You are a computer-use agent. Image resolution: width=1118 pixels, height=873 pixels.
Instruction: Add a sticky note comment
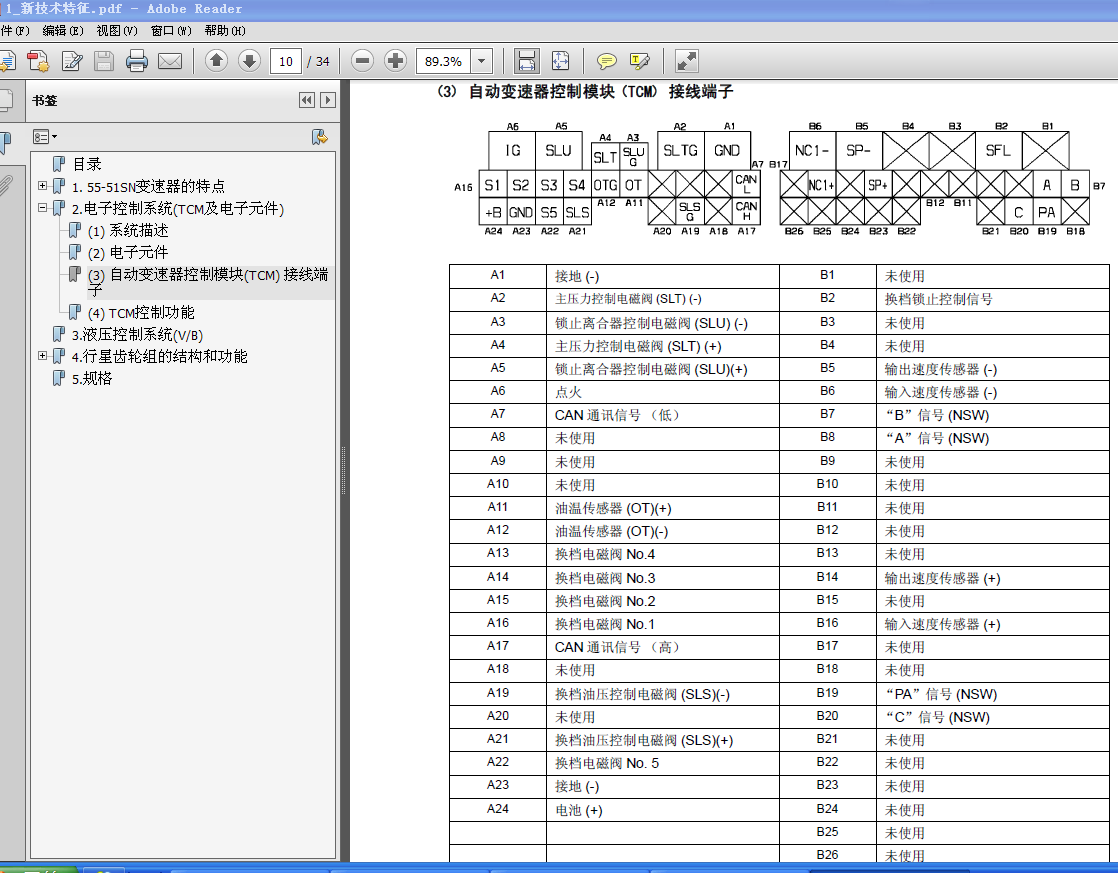607,61
